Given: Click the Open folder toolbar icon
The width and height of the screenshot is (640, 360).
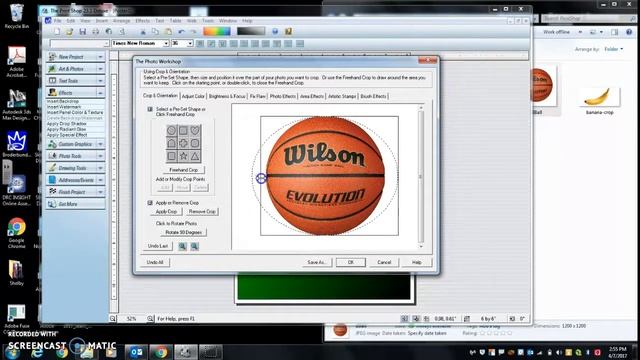Looking at the screenshot, I should [x=69, y=31].
